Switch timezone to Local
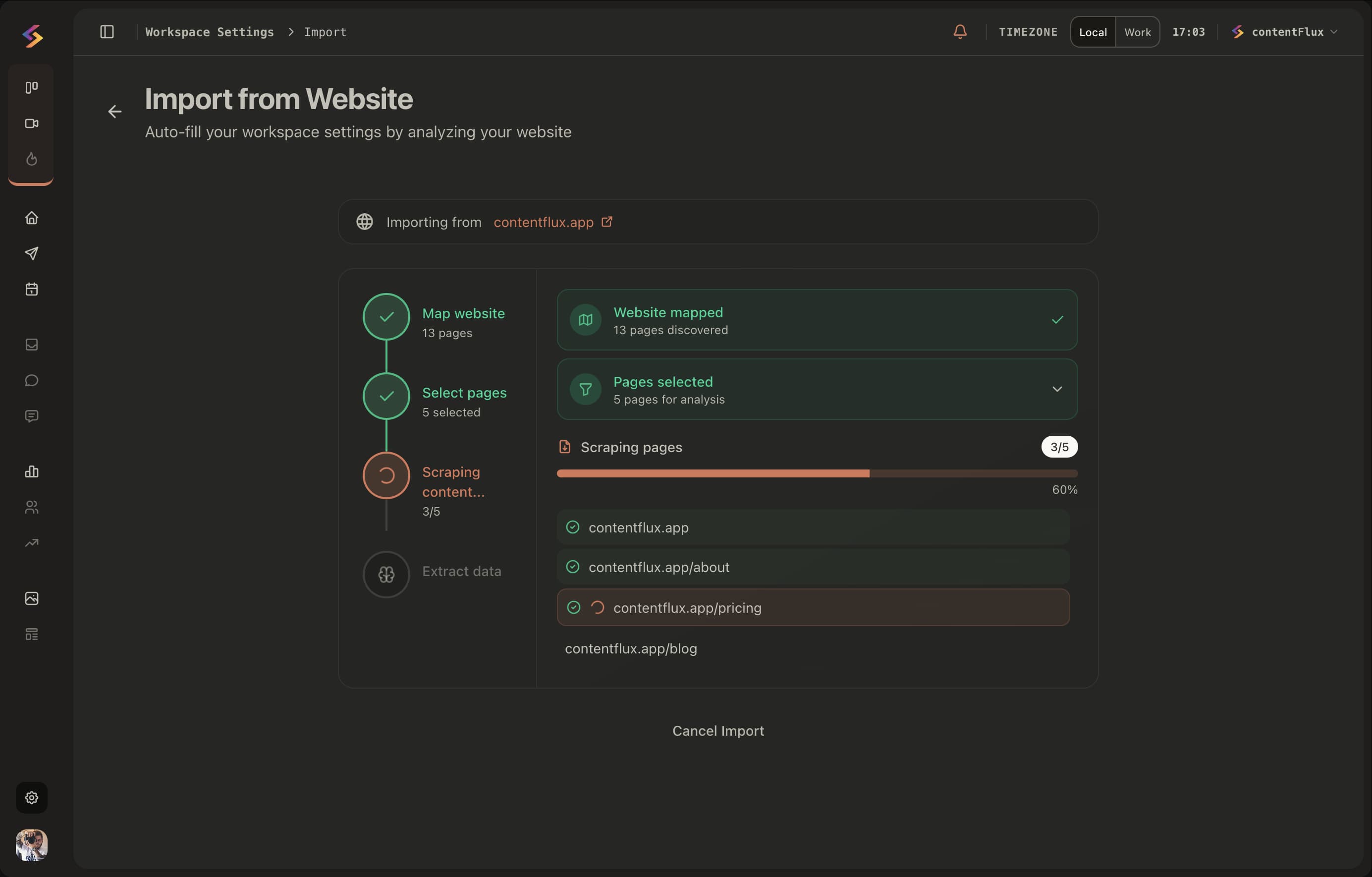This screenshot has width=1372, height=877. pyautogui.click(x=1092, y=33)
